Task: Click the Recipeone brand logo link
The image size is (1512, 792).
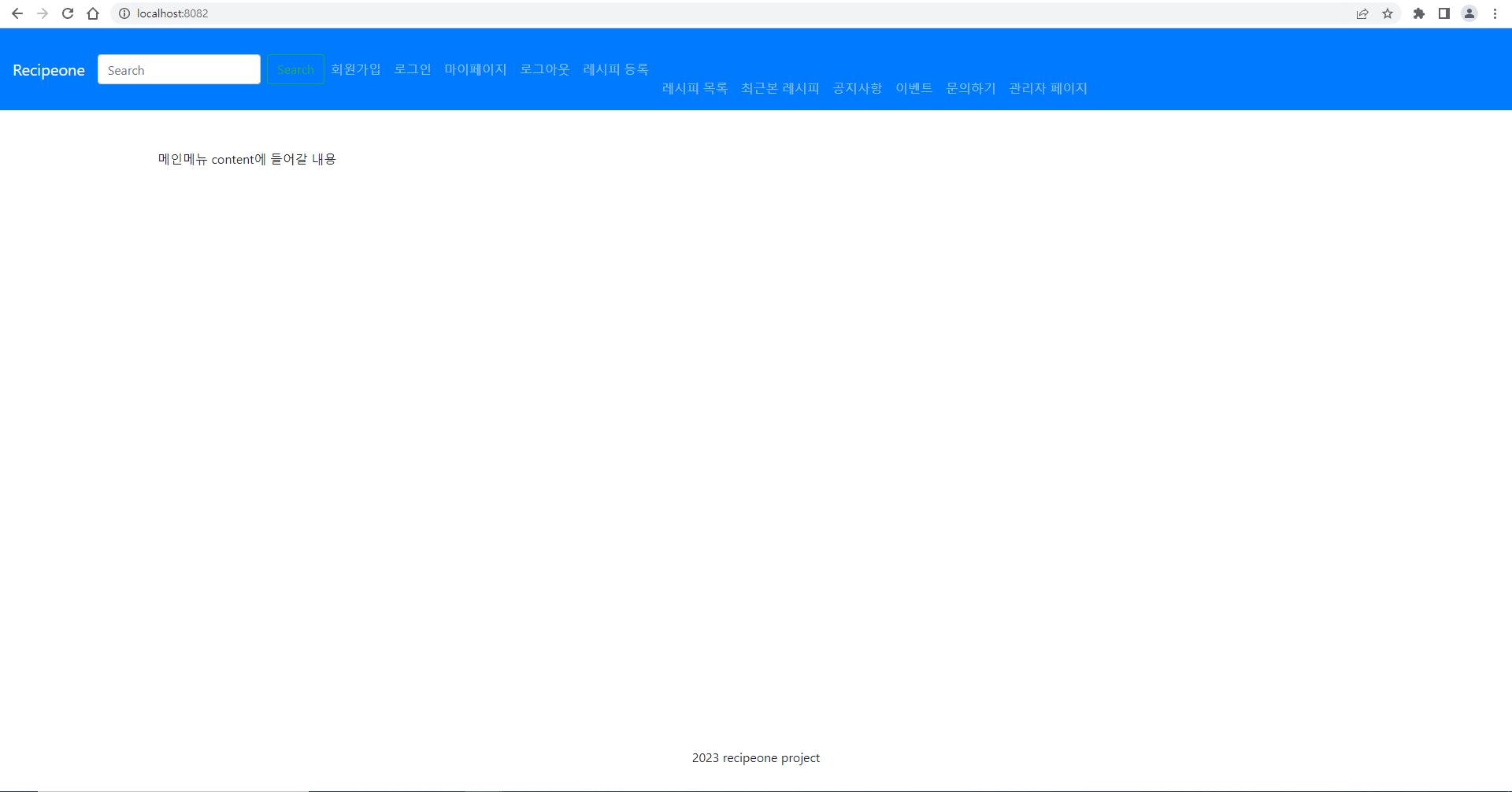Action: pos(49,70)
